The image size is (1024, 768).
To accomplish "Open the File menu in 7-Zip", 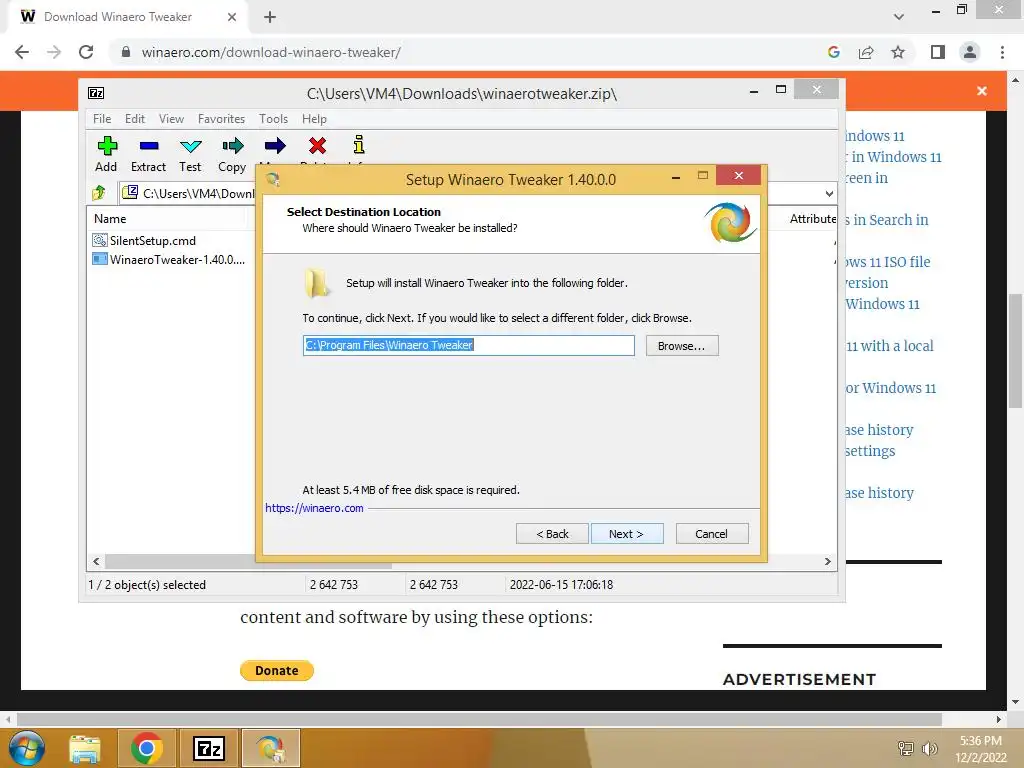I will click(x=102, y=119).
